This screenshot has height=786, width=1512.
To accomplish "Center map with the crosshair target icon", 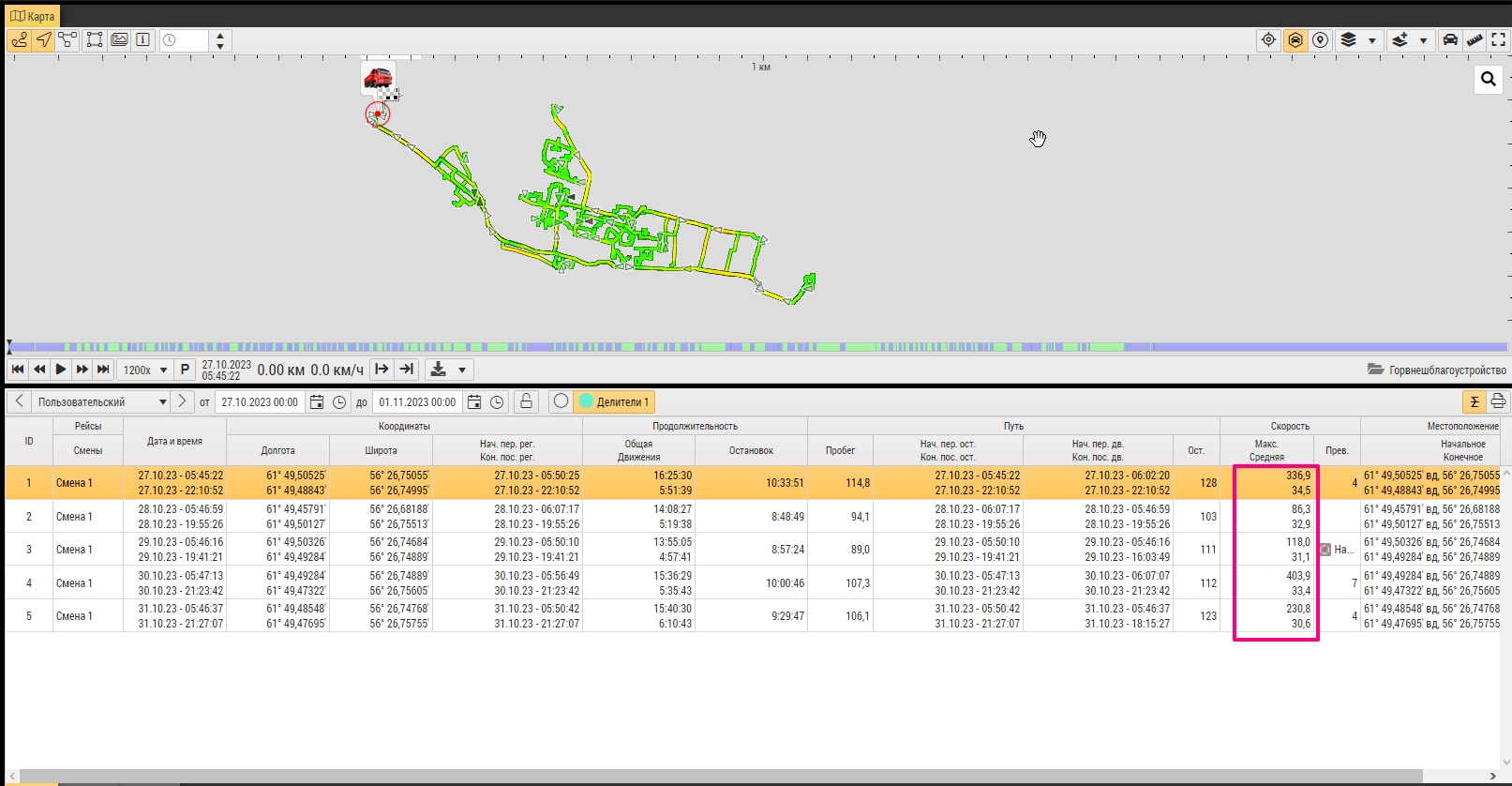I will point(1268,40).
